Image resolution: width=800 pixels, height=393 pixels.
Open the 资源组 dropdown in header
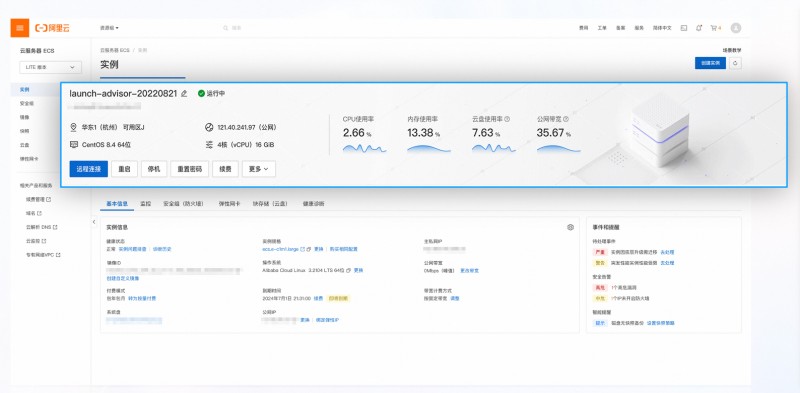tap(109, 28)
